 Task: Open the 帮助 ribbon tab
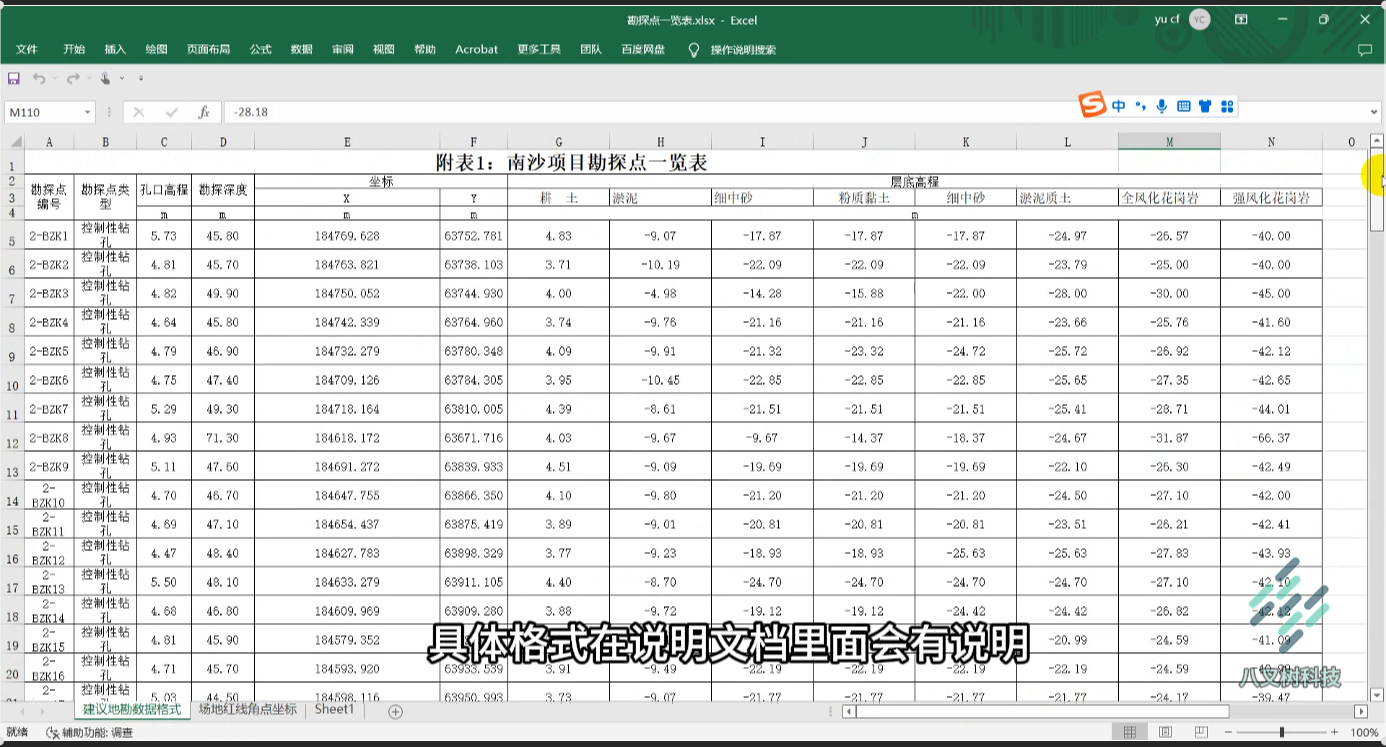[425, 49]
